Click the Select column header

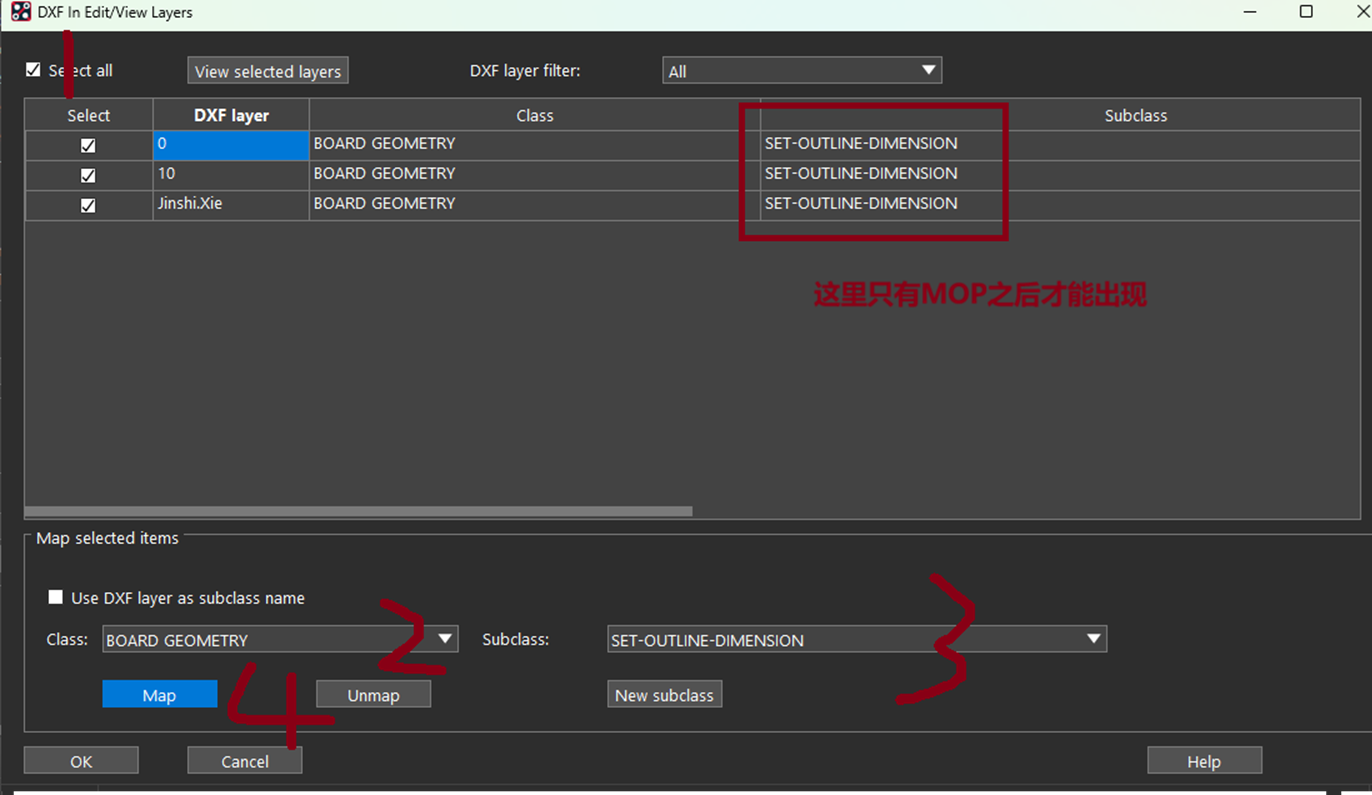(89, 115)
